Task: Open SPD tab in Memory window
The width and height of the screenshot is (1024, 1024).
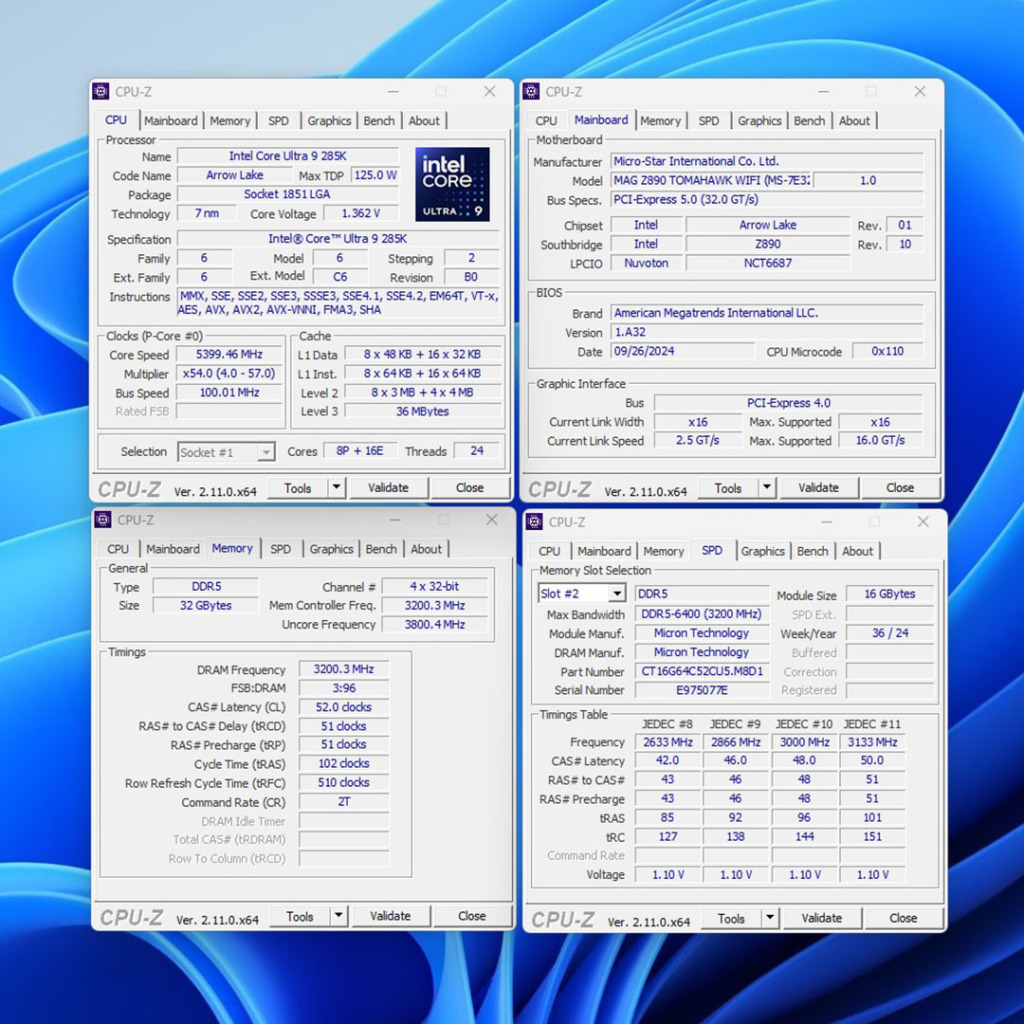Action: (280, 549)
